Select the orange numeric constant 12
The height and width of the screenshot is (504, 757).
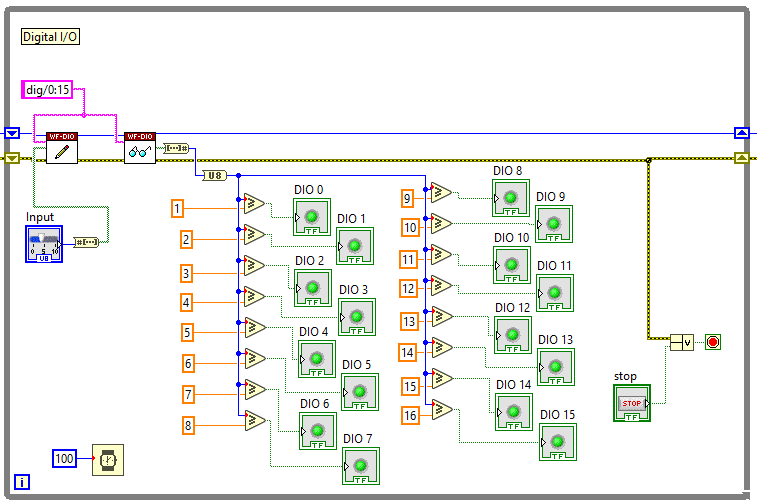[x=408, y=289]
